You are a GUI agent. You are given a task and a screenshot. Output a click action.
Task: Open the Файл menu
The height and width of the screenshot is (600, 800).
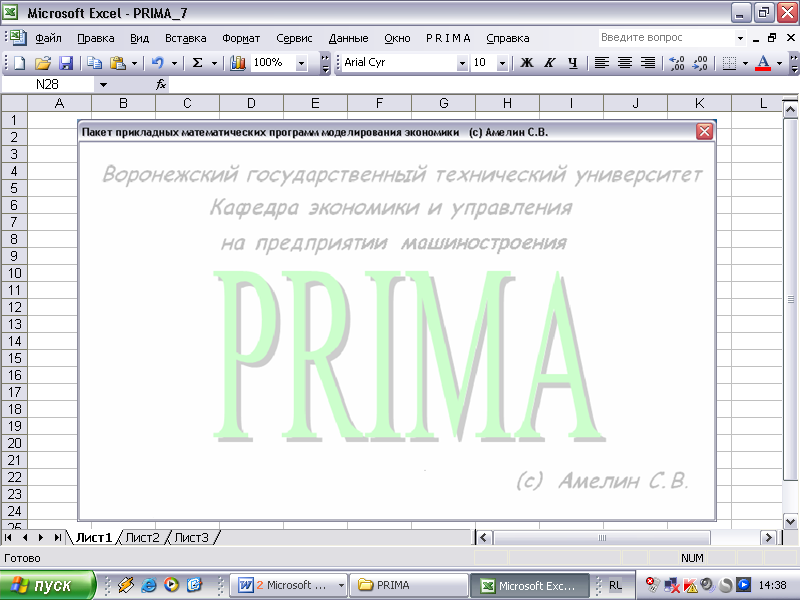48,38
